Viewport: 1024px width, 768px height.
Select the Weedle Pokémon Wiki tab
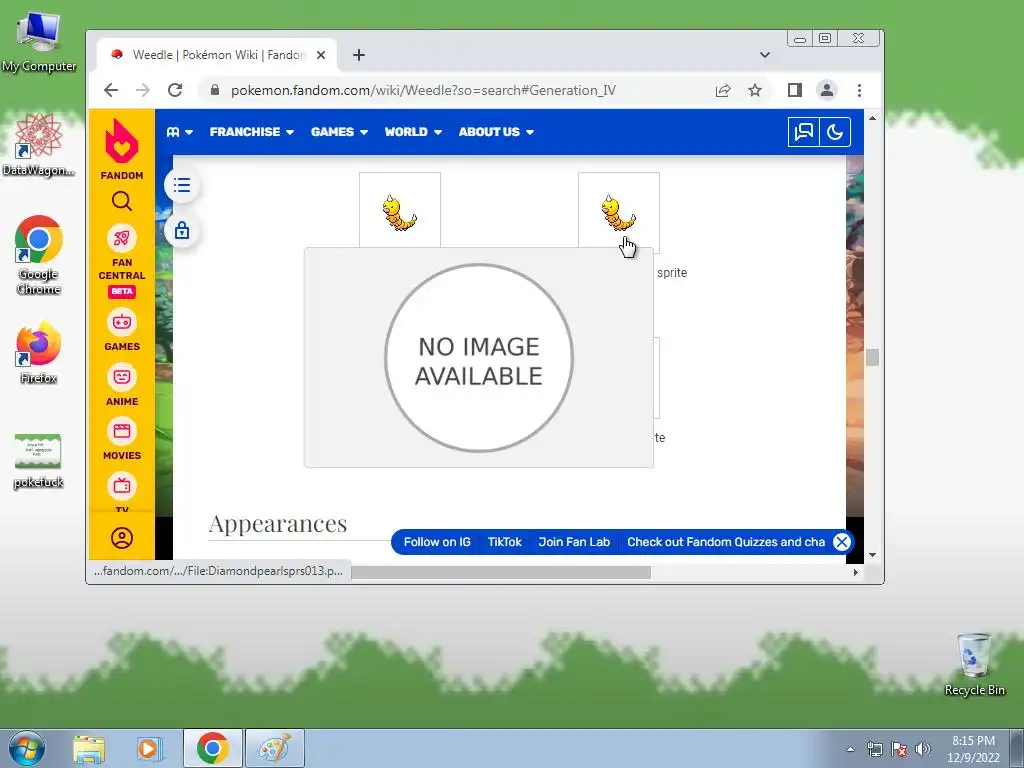(217, 55)
